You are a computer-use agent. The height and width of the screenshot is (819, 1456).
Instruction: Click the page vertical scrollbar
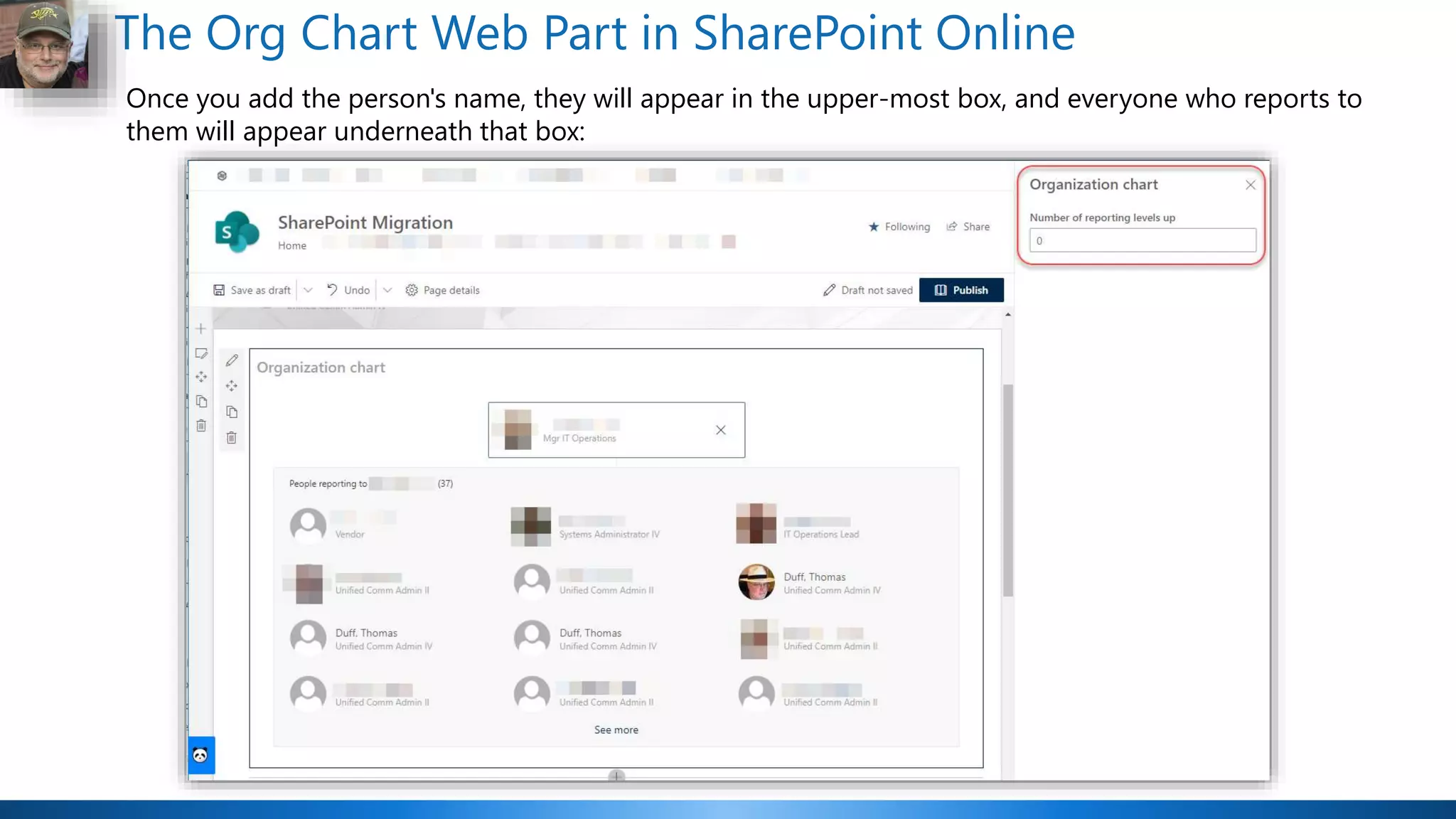[1008, 491]
